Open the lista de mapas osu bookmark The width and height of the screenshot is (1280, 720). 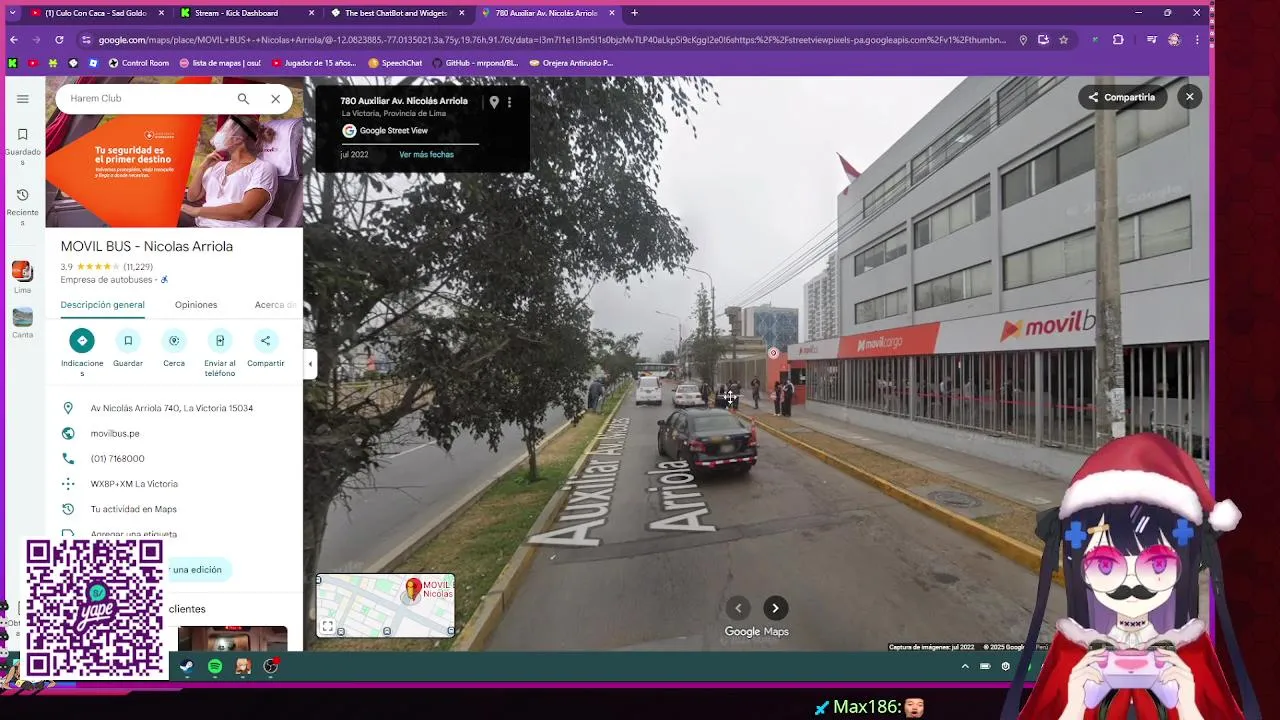(220, 63)
